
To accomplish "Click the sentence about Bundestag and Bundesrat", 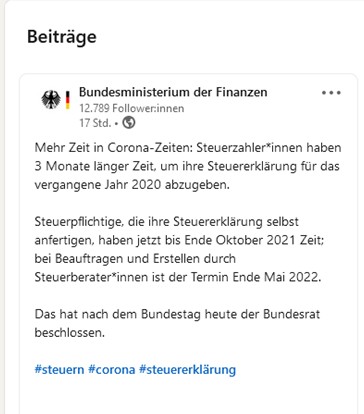I will click(x=177, y=323).
